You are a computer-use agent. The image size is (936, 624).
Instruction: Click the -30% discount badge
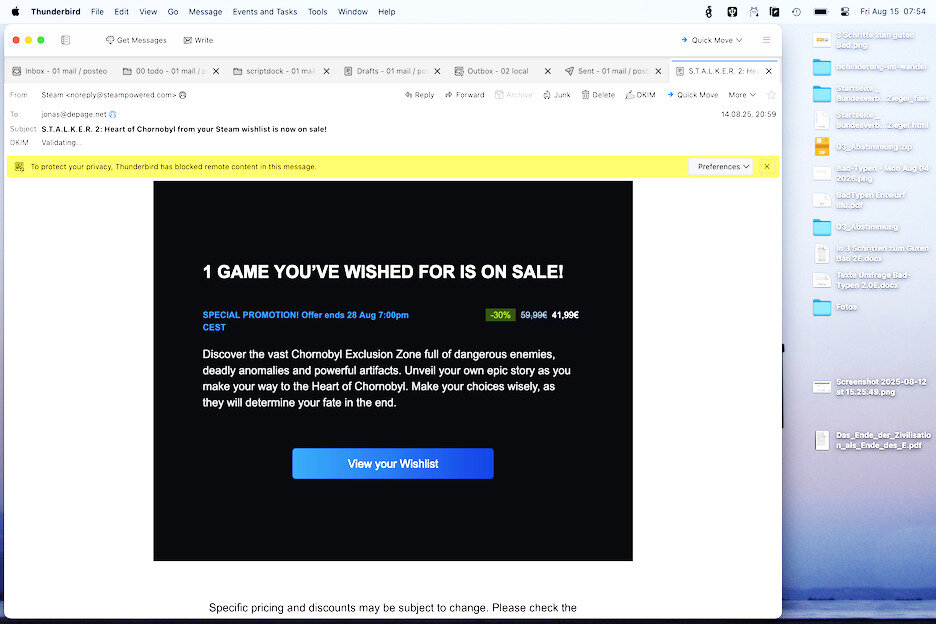click(500, 315)
